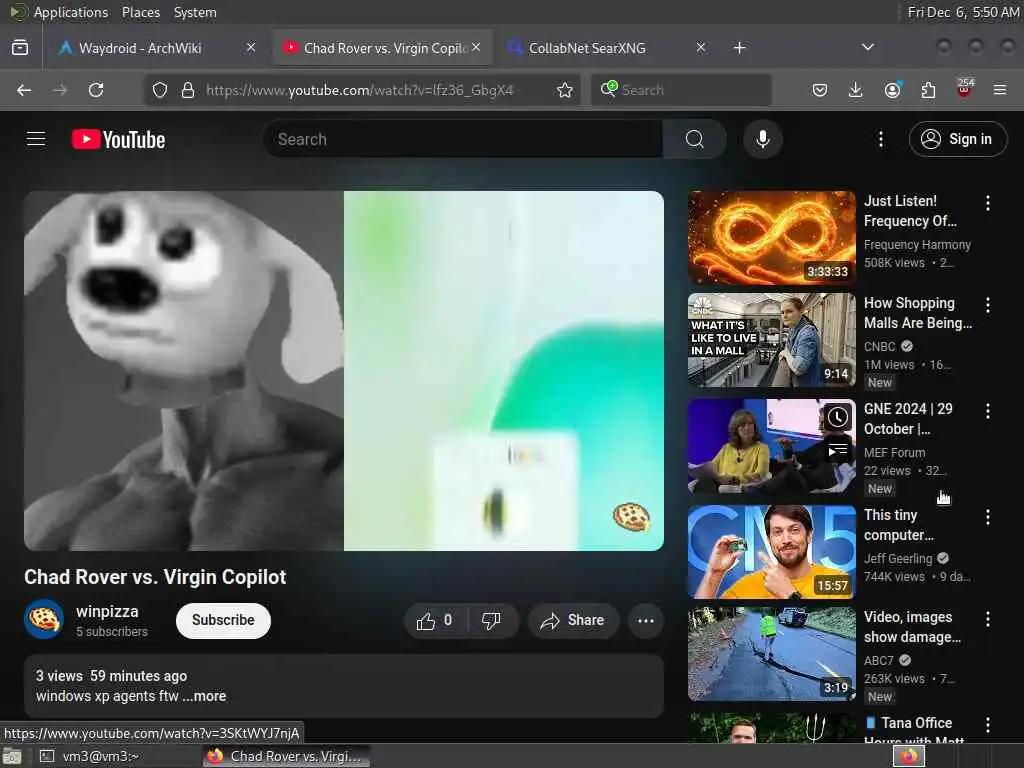Open winpizza channel name link

[107, 611]
